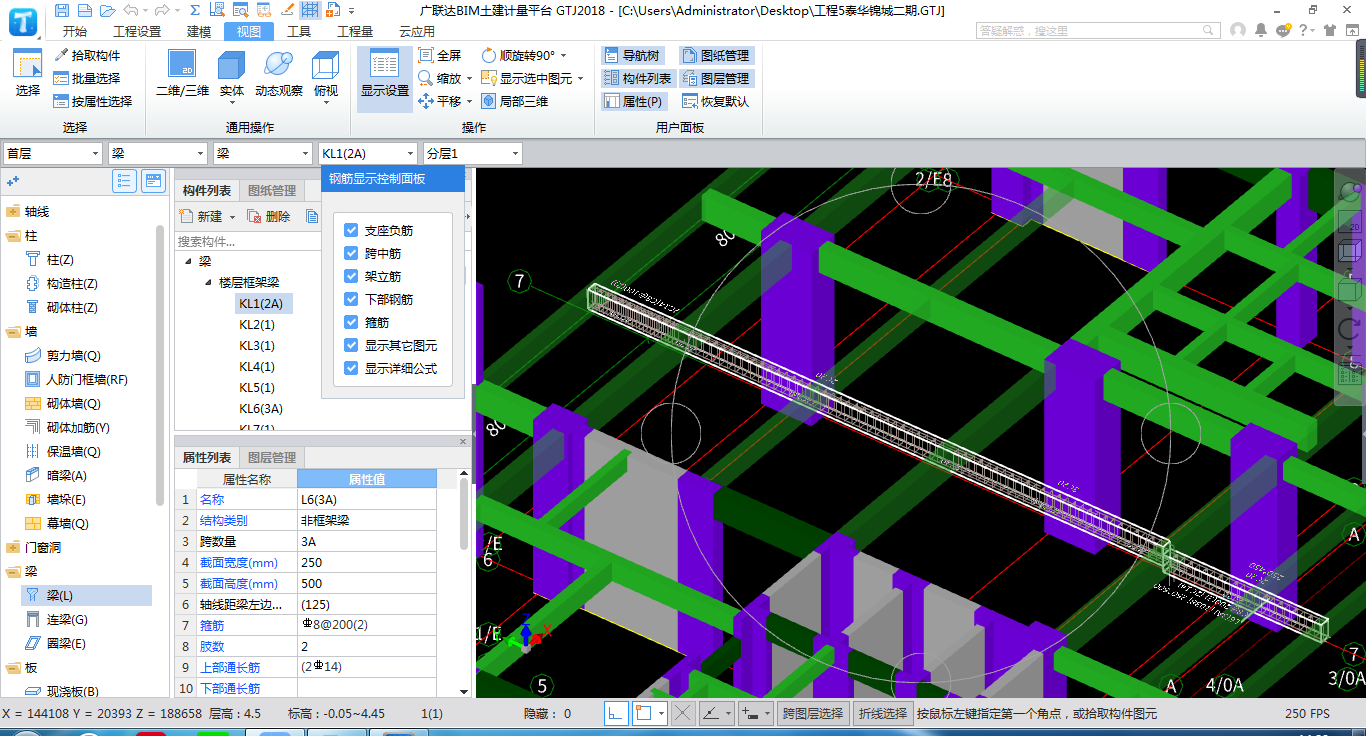The height and width of the screenshot is (736, 1366).
Task: Toggle 图纸管理 drawing management panel
Action: click(x=716, y=55)
